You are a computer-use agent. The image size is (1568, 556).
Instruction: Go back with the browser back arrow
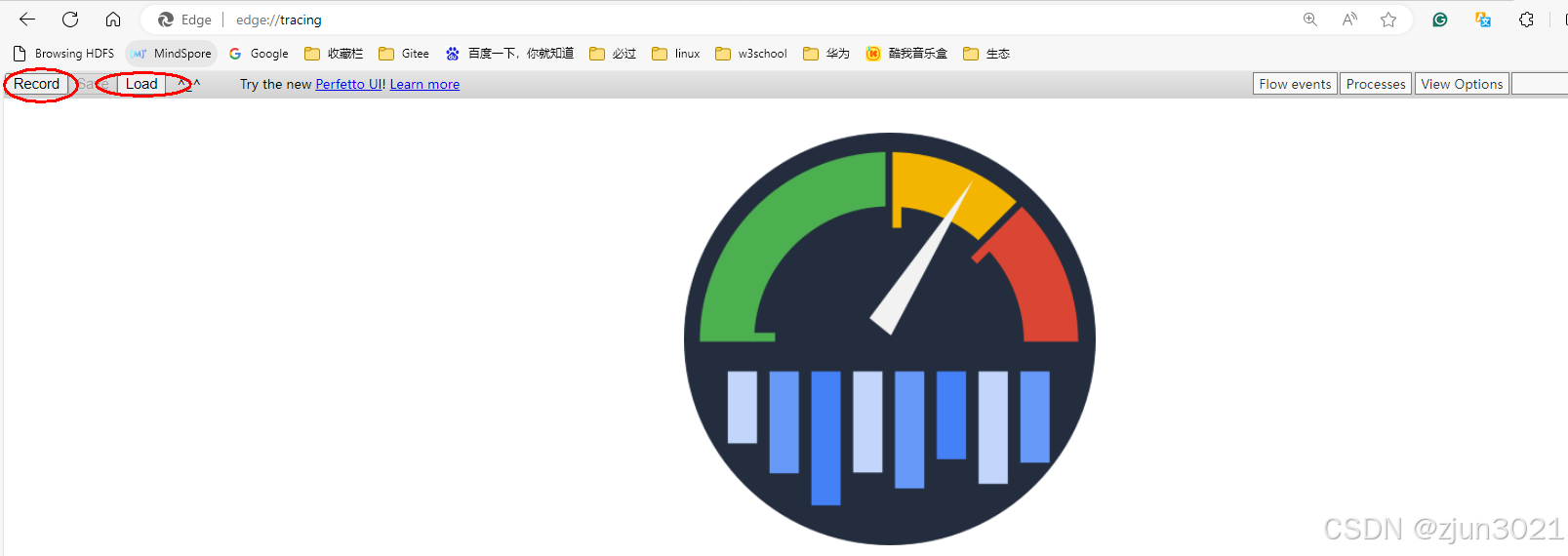(x=27, y=20)
